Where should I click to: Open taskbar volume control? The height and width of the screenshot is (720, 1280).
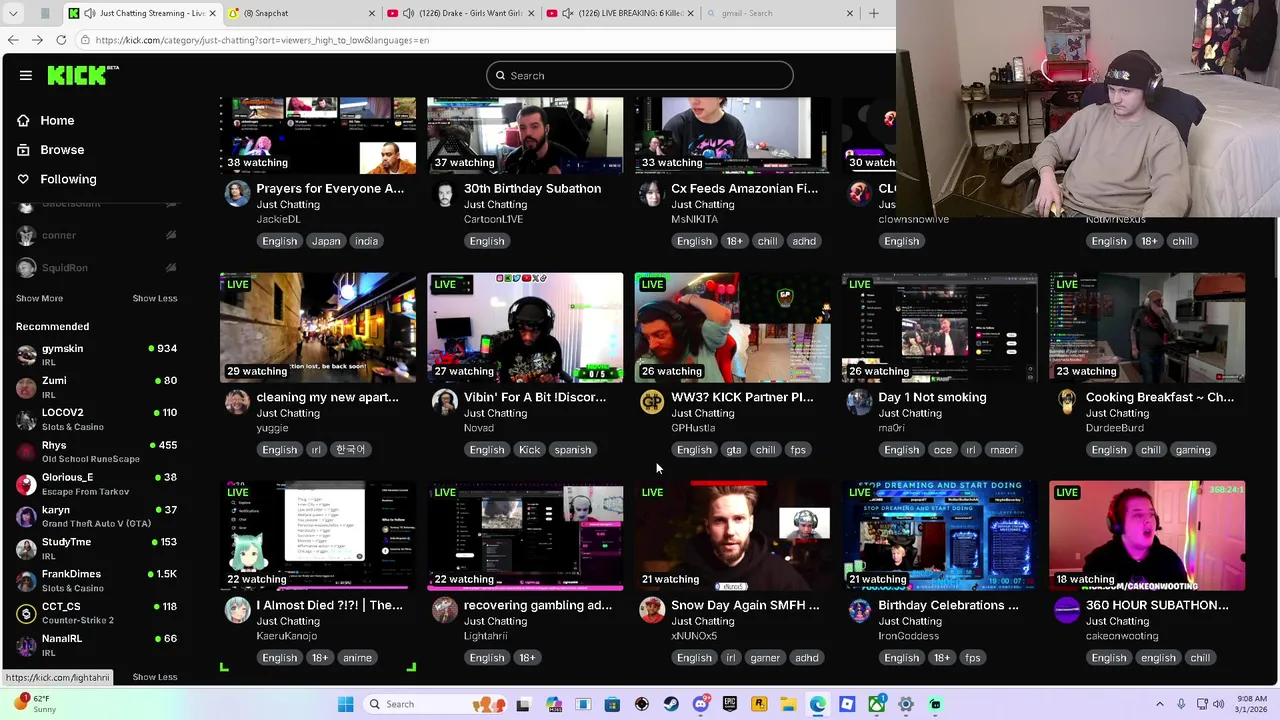click(1219, 704)
